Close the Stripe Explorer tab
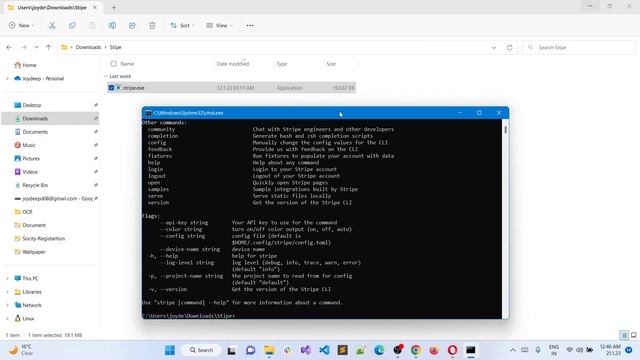The height and width of the screenshot is (360, 640). pos(95,7)
